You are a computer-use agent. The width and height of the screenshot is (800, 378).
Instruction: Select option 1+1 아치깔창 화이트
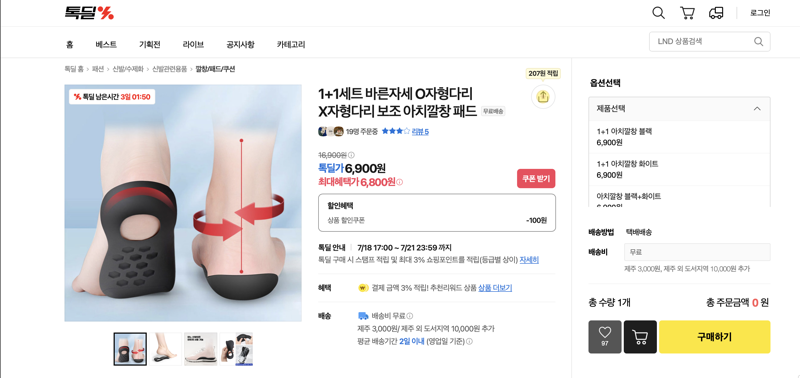click(679, 169)
